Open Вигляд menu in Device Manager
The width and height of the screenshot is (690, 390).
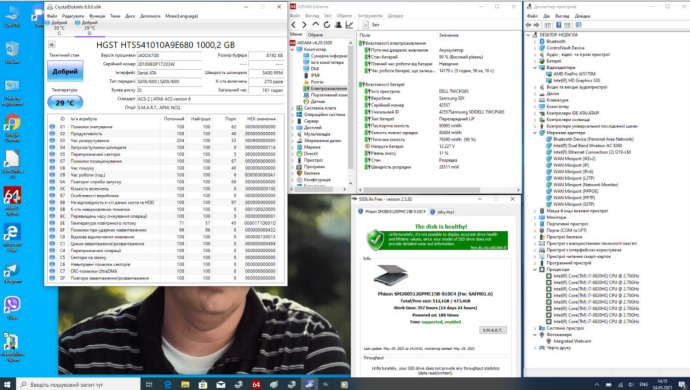point(562,16)
